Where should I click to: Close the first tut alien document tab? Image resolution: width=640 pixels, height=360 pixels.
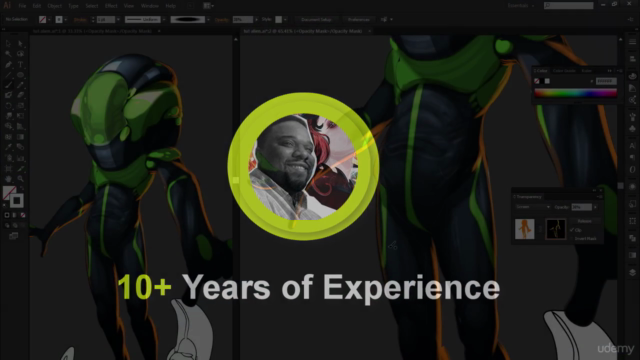click(159, 31)
